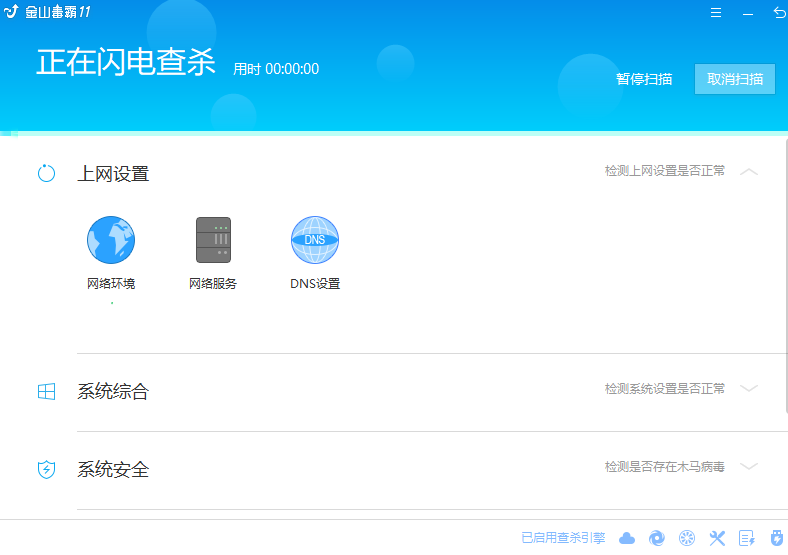Open the hamburger main menu
This screenshot has height=555, width=788.
716,13
